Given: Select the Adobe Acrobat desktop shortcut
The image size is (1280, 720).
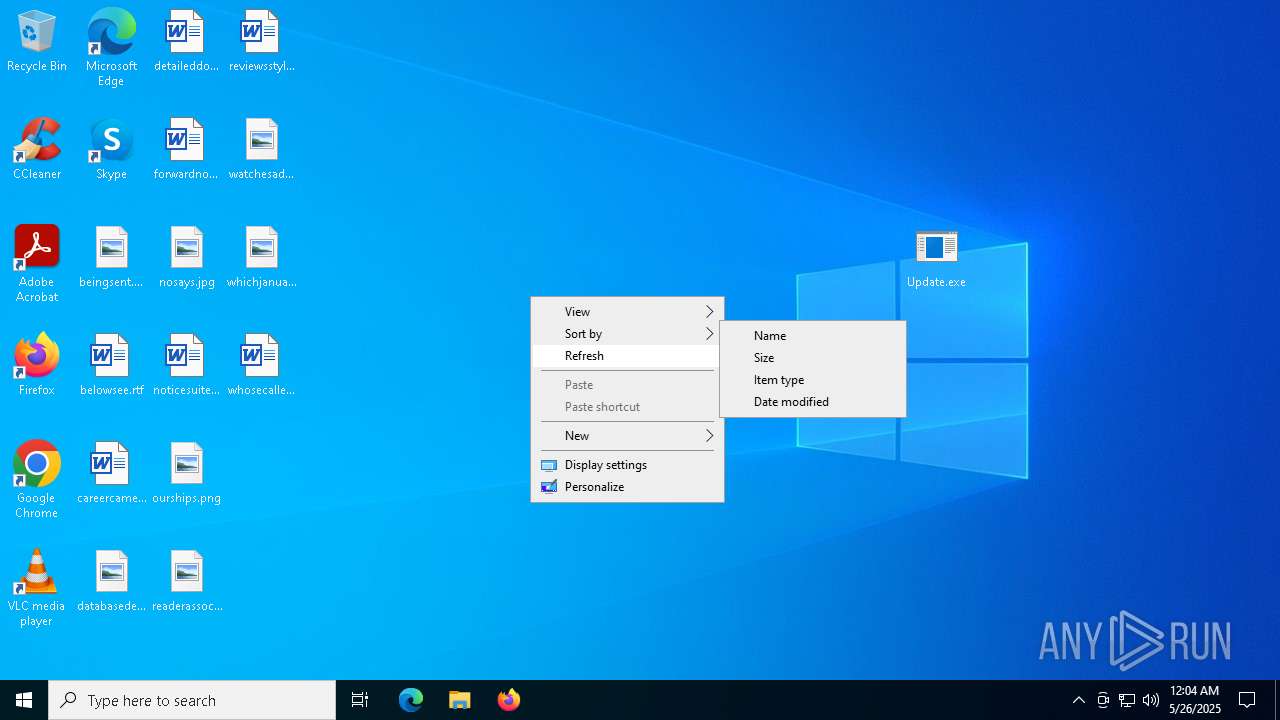Looking at the screenshot, I should (x=37, y=263).
